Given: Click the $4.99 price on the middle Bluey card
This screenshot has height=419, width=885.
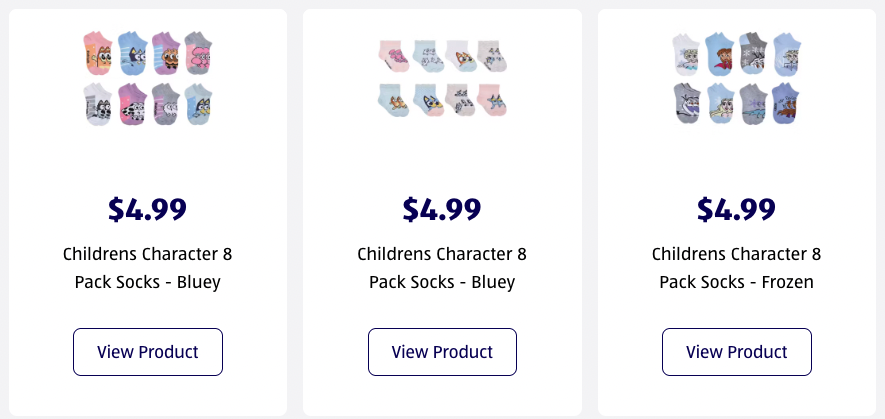Looking at the screenshot, I should click(442, 209).
